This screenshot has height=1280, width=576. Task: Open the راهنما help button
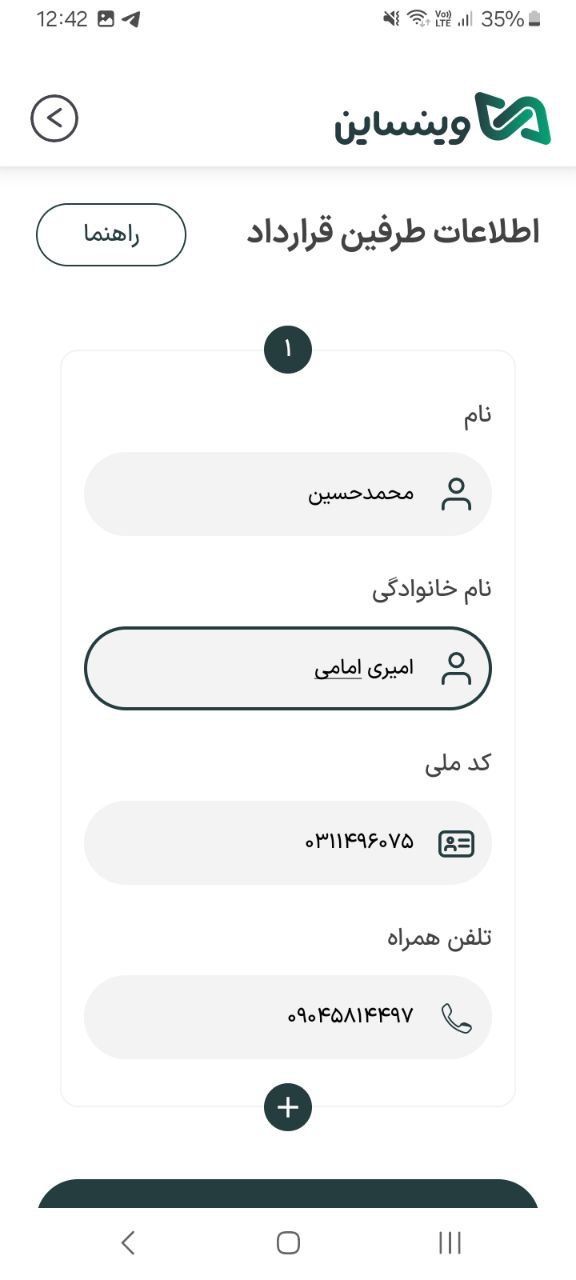111,235
